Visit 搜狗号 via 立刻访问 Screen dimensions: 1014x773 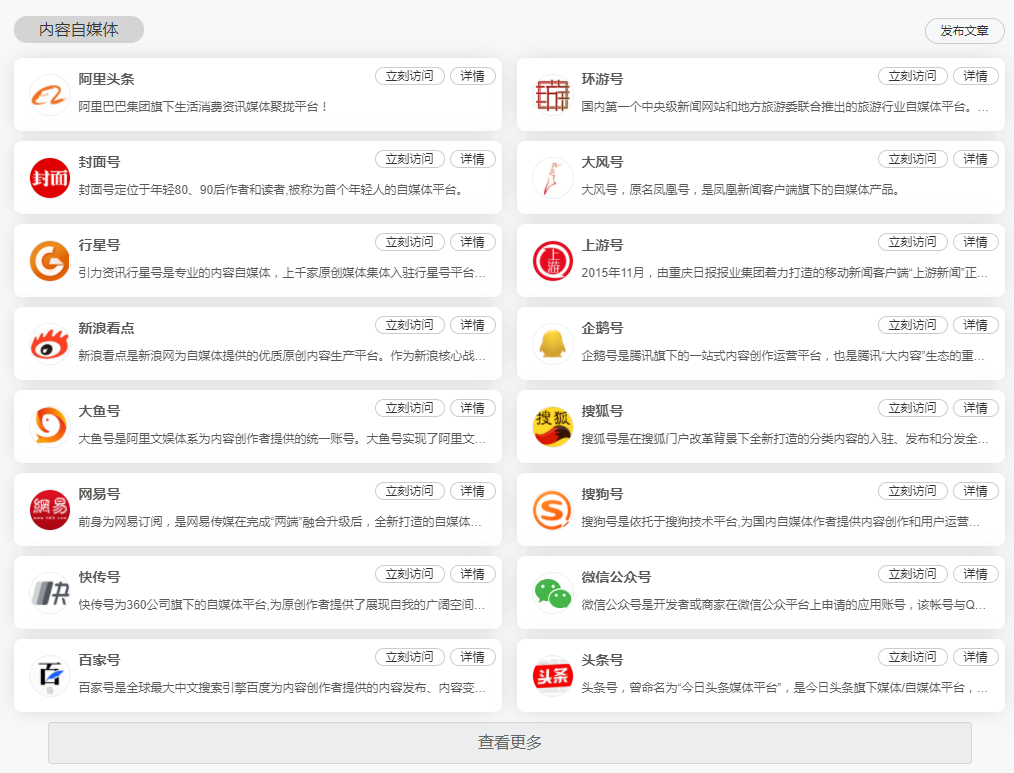[x=912, y=491]
